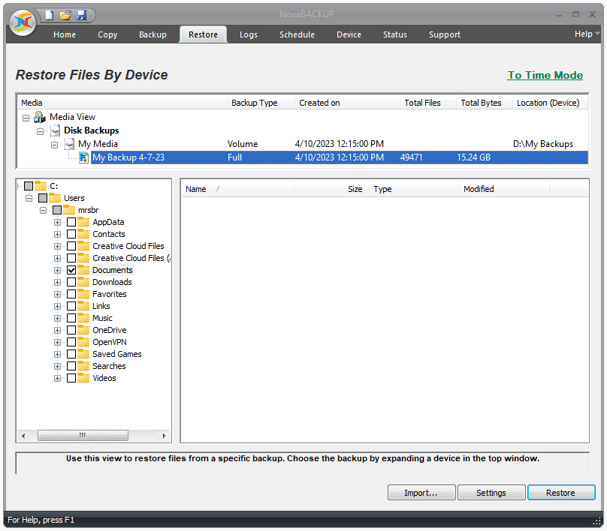The height and width of the screenshot is (531, 607).
Task: Collapse the My Media node
Action: pyautogui.click(x=54, y=145)
